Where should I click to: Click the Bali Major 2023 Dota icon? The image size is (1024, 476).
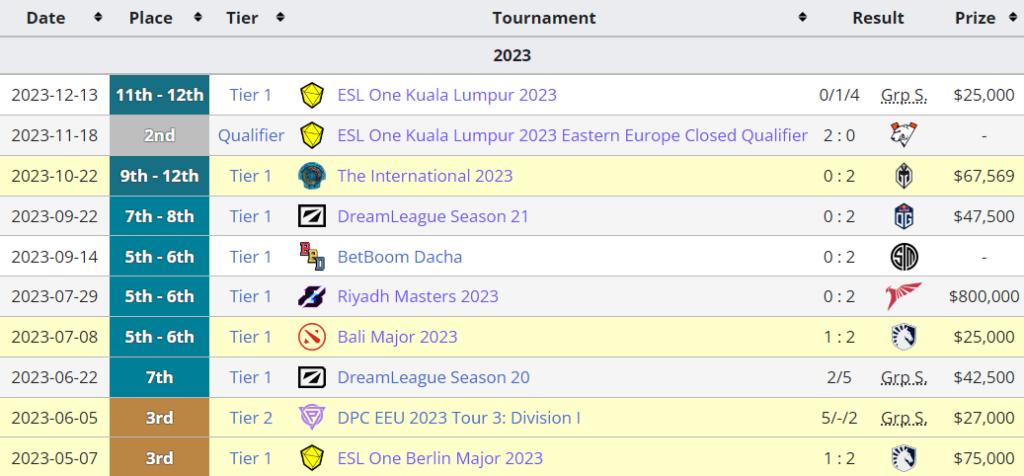tap(312, 337)
